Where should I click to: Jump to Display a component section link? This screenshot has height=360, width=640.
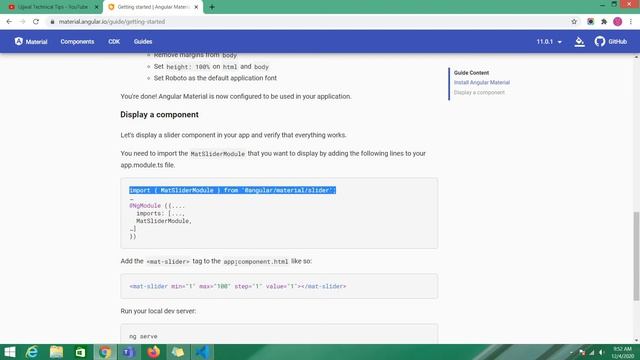[479, 93]
